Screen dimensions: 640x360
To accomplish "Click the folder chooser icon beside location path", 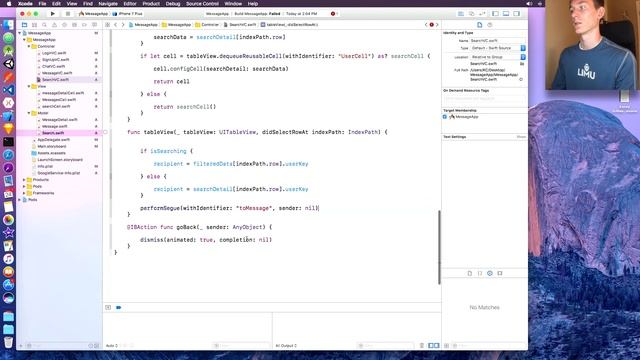I will click(522, 64).
